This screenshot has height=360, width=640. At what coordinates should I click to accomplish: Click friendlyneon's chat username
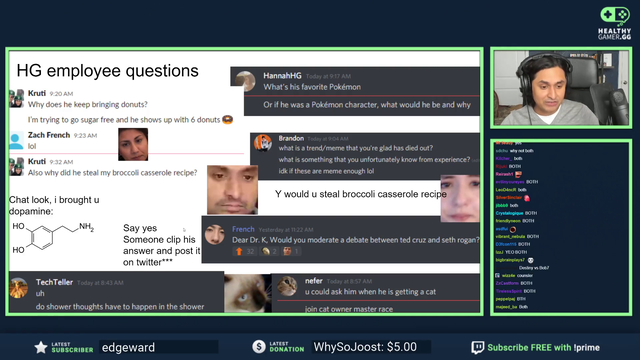[508, 221]
